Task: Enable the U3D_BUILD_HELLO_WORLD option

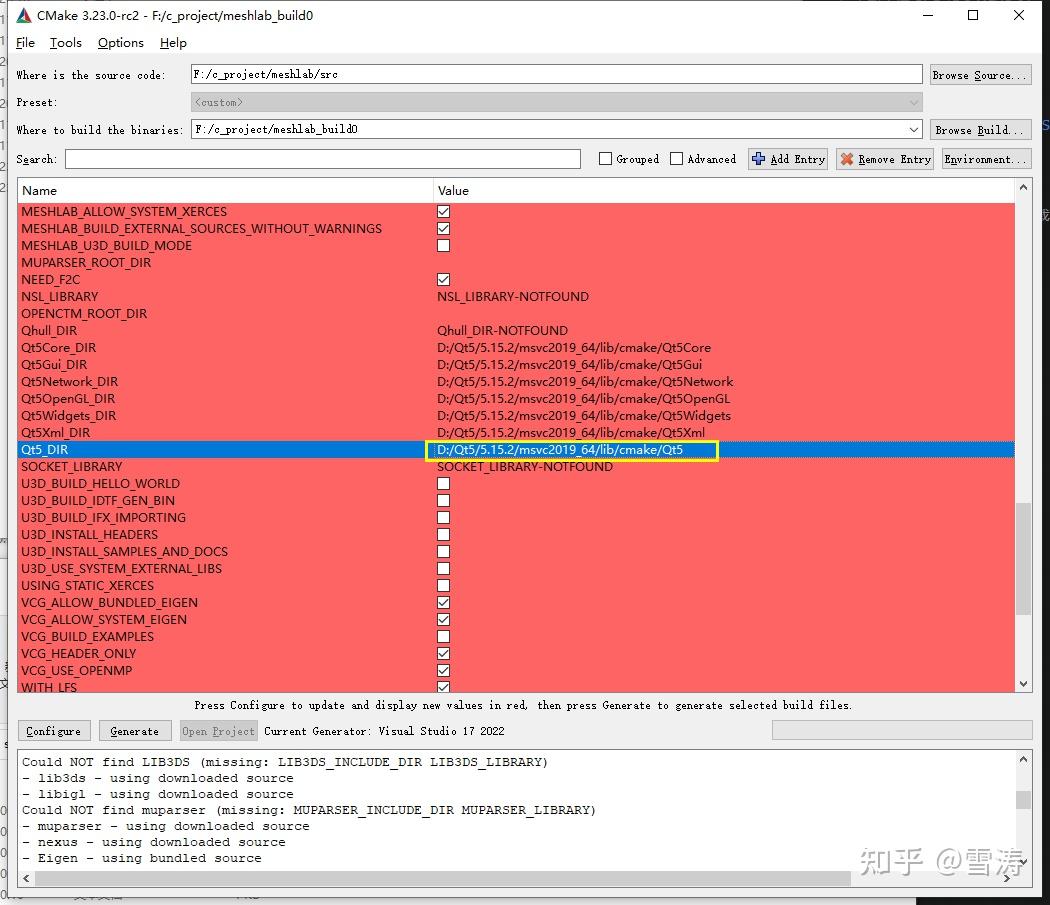Action: tap(443, 483)
